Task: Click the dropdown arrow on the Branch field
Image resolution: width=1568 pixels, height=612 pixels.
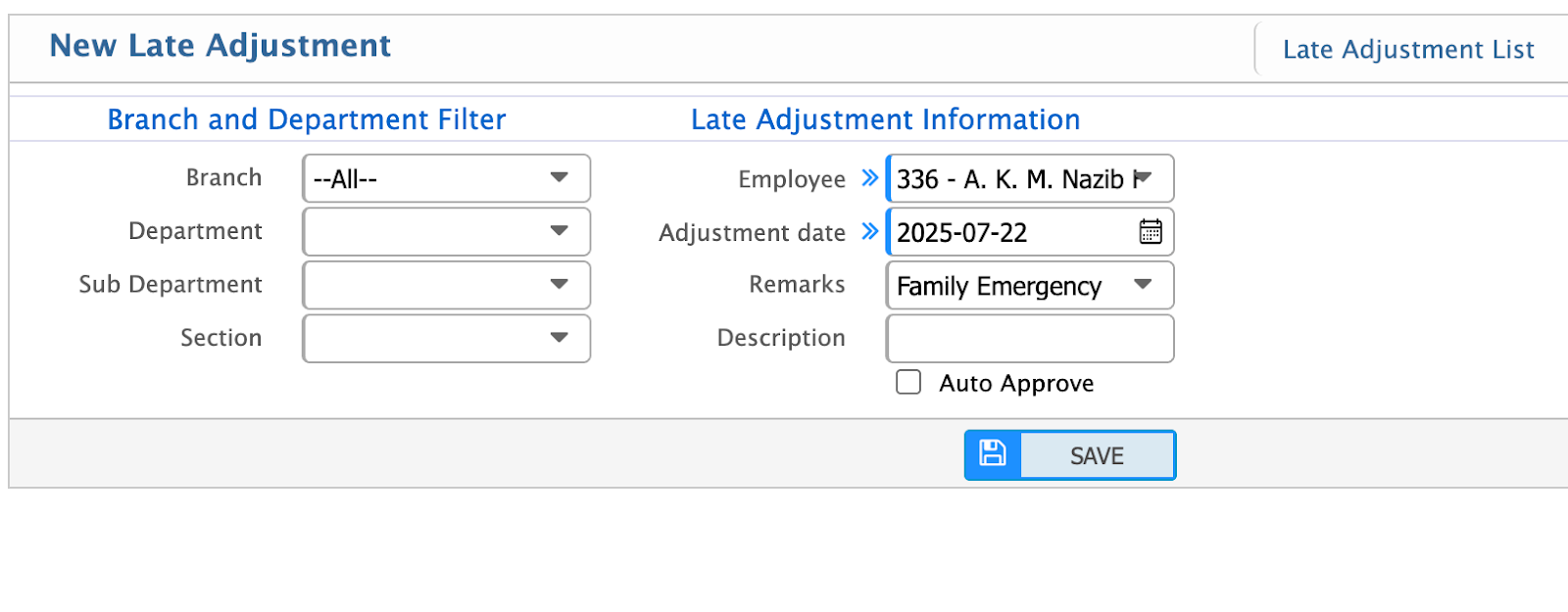Action: [x=558, y=178]
